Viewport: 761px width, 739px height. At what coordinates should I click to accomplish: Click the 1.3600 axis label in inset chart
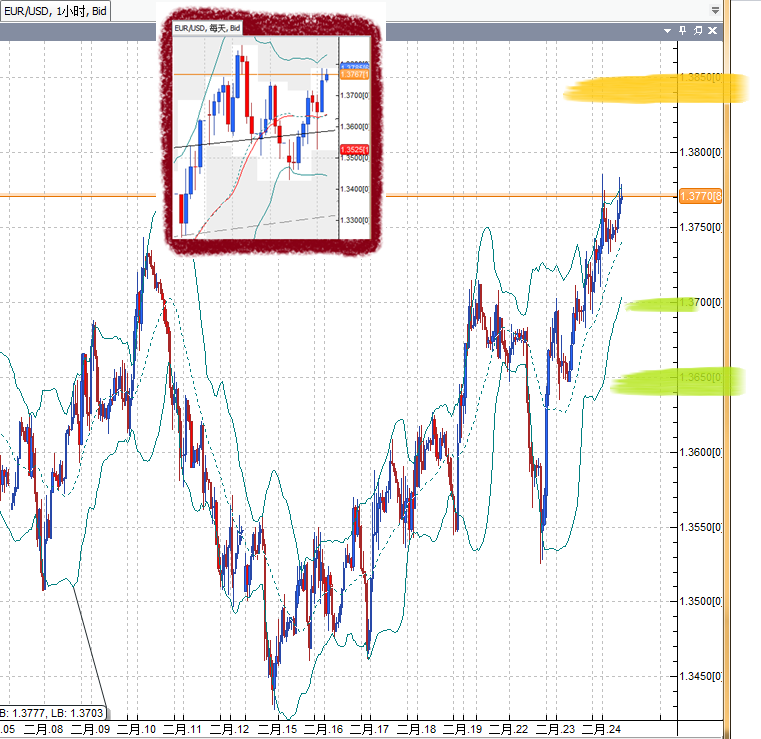355,127
